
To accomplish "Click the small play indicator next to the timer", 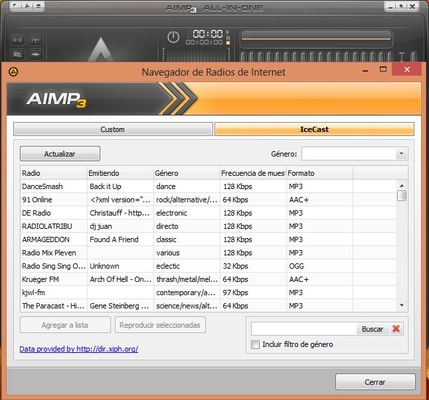I will pos(228,32).
